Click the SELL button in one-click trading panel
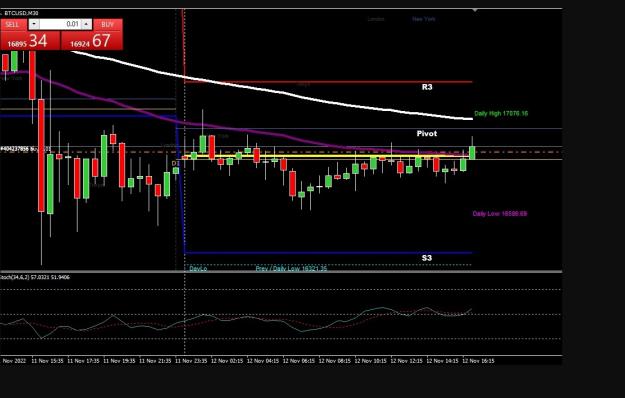This screenshot has width=625, height=398. coord(14,24)
